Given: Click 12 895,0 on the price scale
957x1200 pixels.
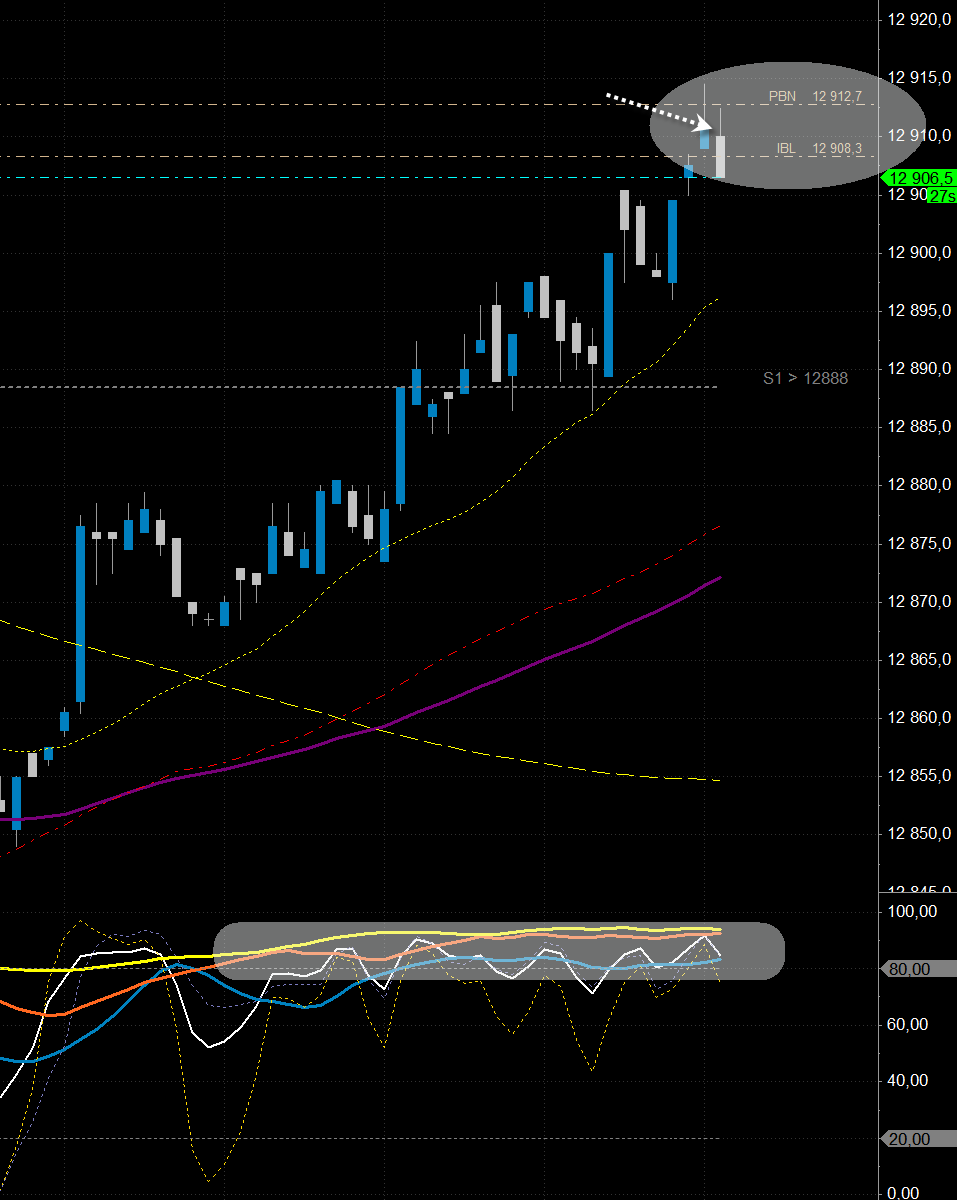Looking at the screenshot, I should pos(918,310).
